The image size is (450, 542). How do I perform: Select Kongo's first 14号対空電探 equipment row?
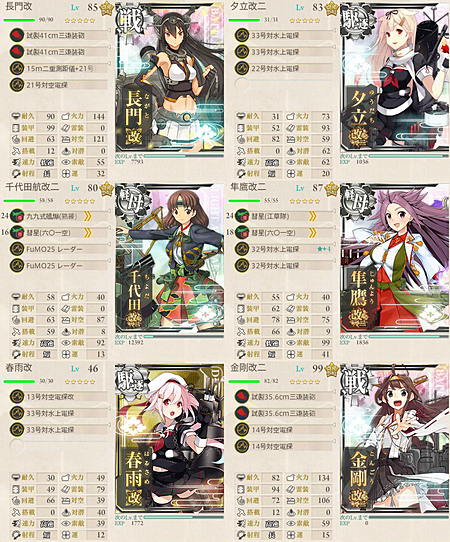click(x=284, y=430)
